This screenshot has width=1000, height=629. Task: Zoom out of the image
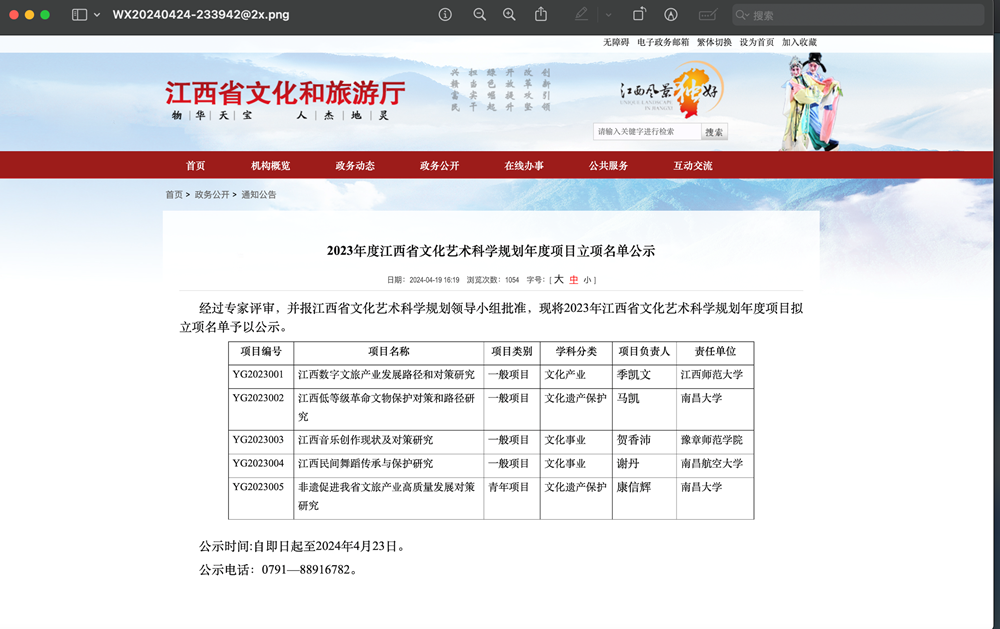480,14
